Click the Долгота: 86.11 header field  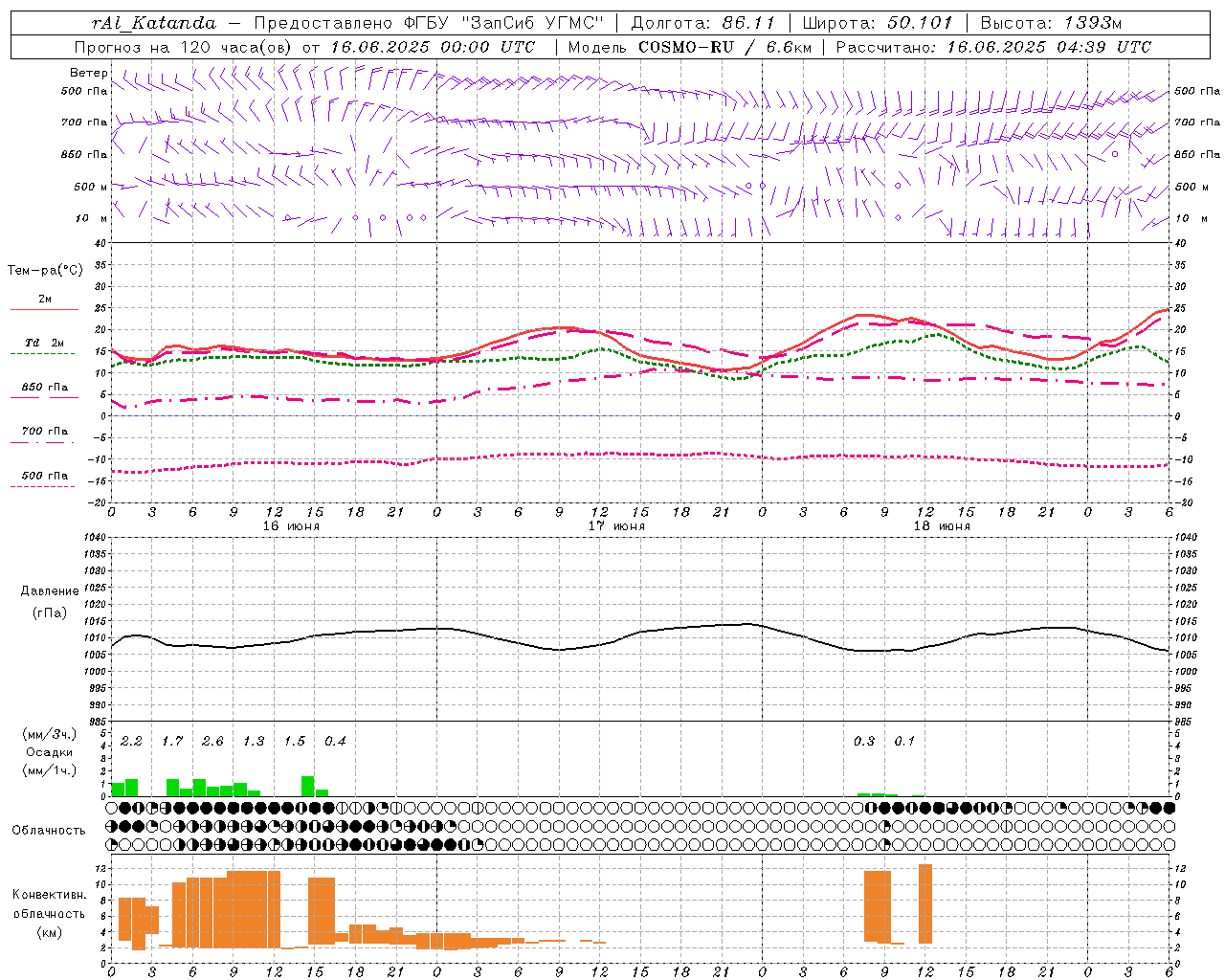[702, 23]
